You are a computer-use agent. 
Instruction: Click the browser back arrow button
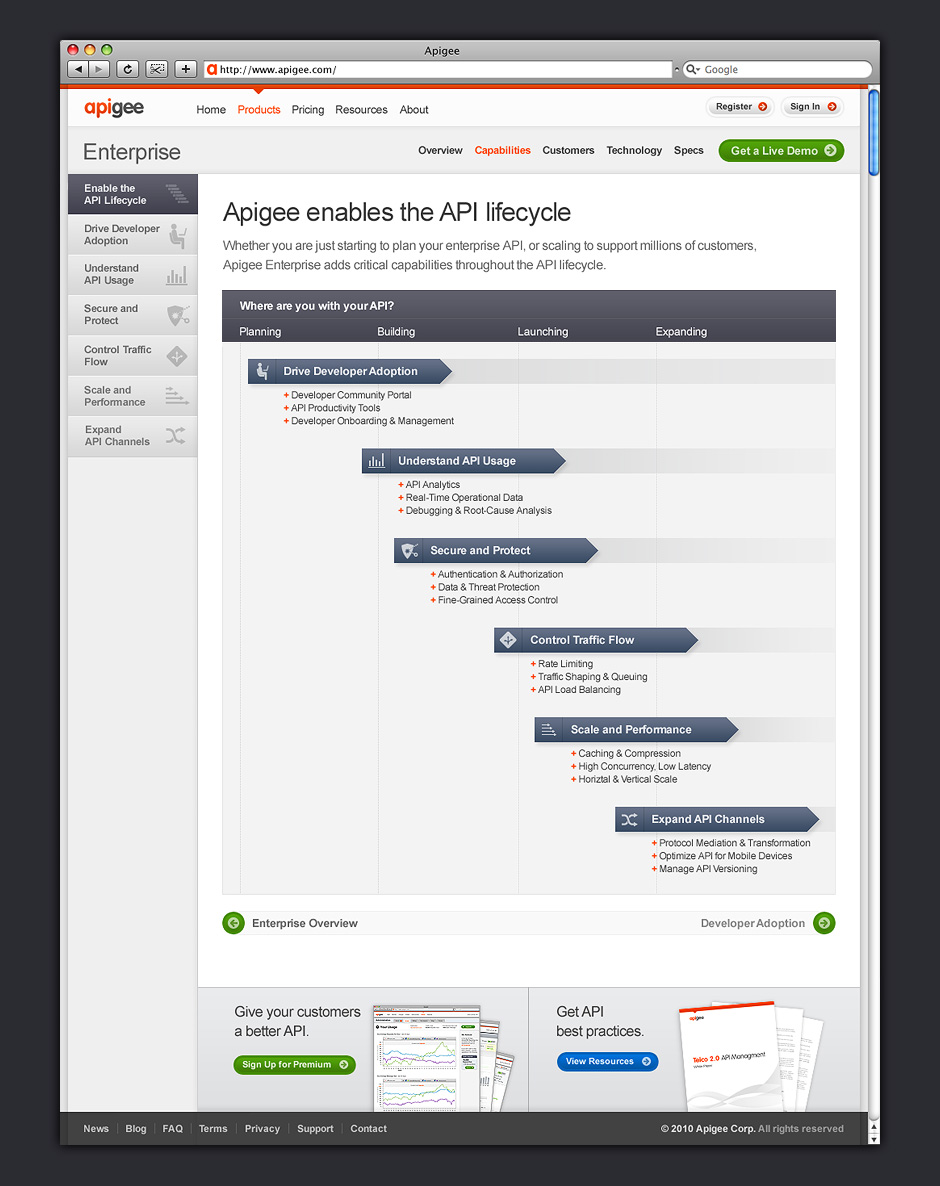click(x=78, y=69)
